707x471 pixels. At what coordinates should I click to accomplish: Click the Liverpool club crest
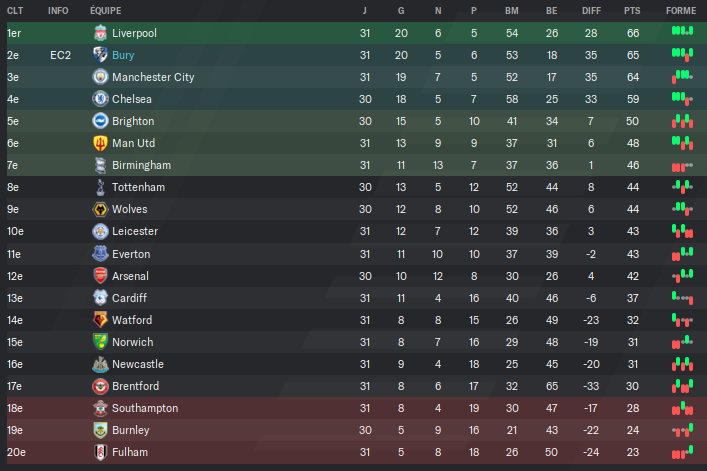point(100,33)
